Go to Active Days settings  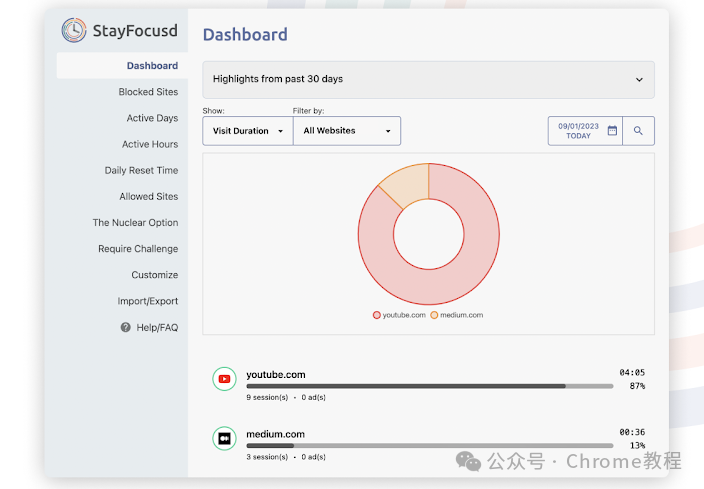[152, 118]
